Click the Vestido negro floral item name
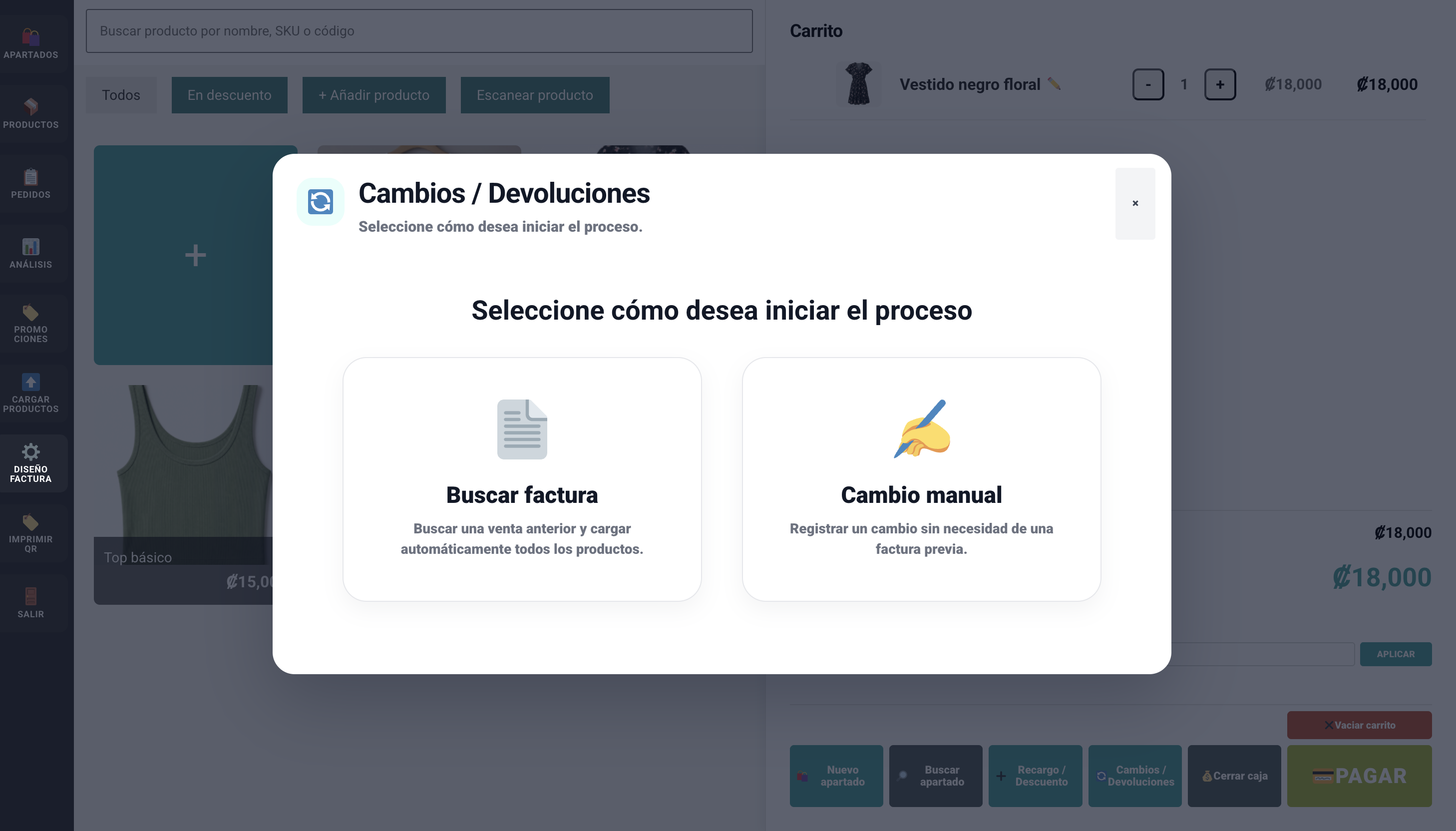This screenshot has height=831, width=1456. click(x=970, y=84)
